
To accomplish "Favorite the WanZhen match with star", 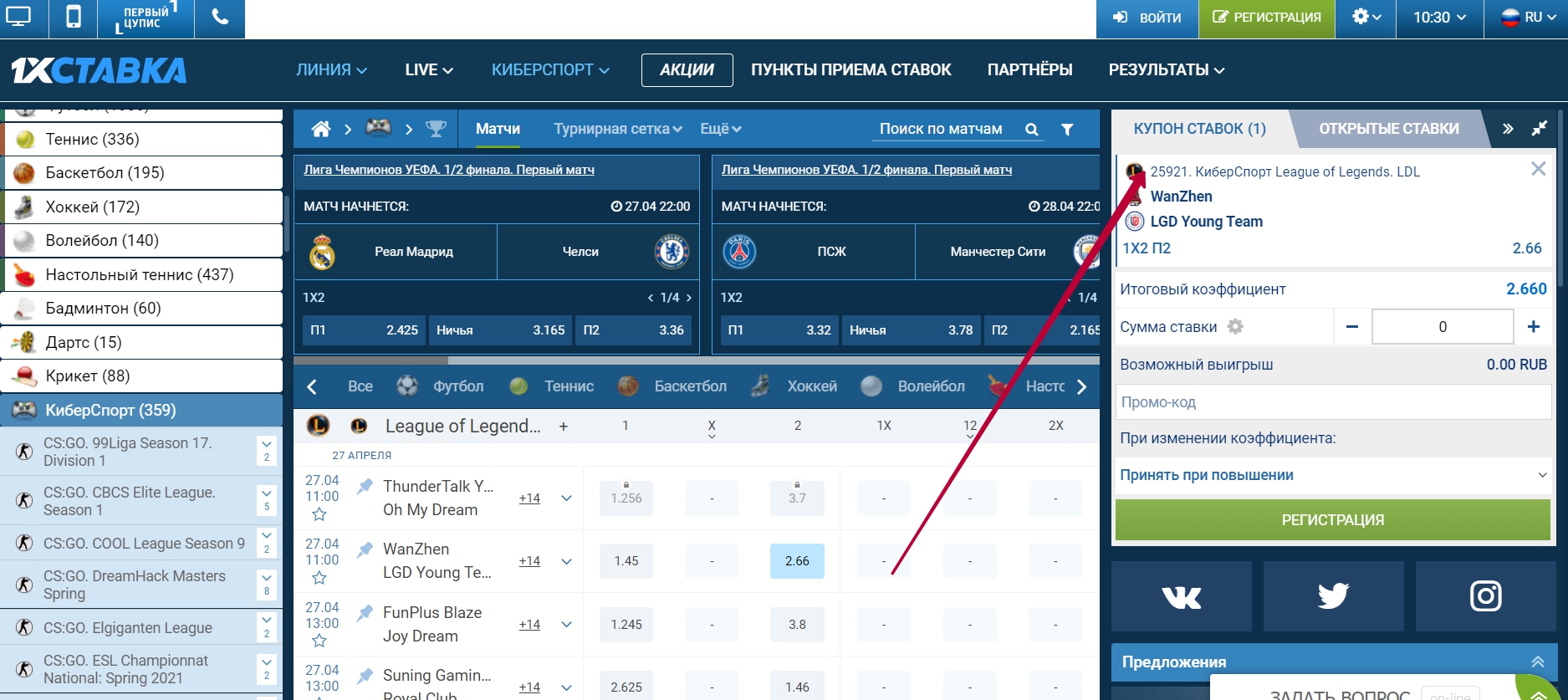I will point(319,578).
